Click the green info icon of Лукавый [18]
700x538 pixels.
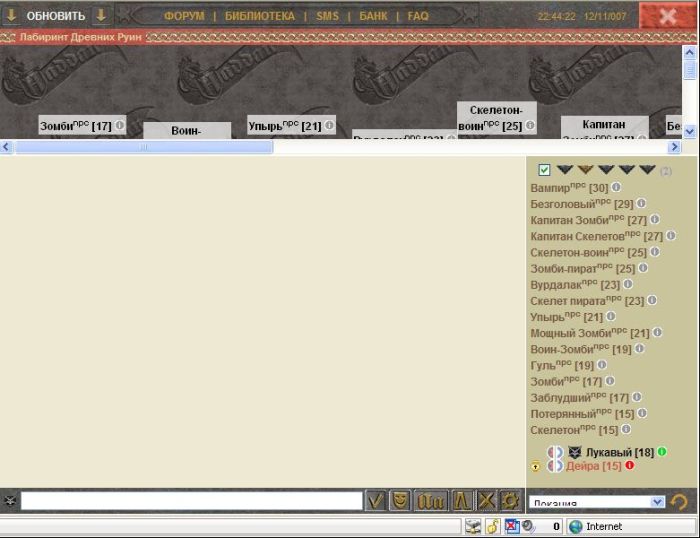coord(662,451)
